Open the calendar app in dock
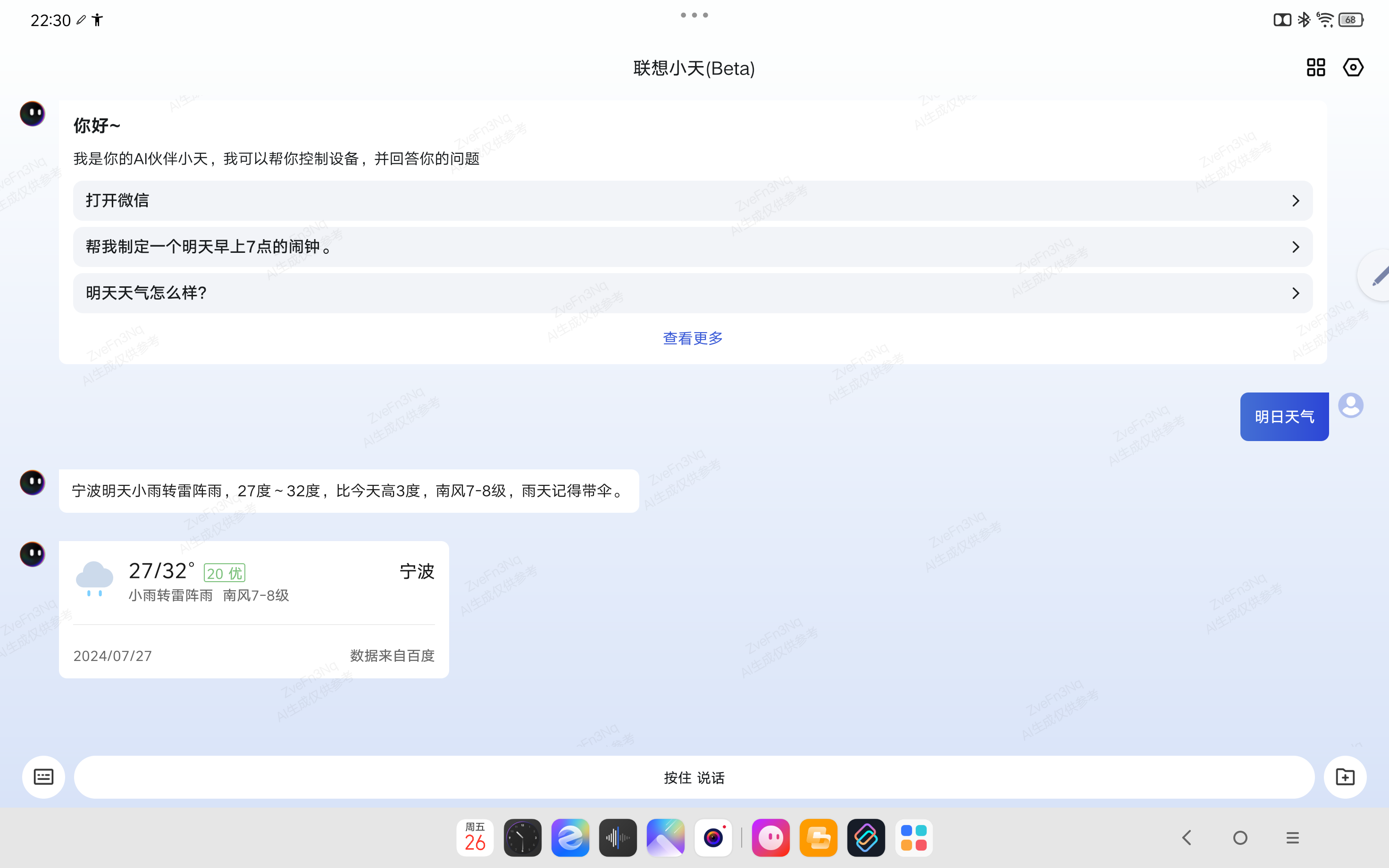The width and height of the screenshot is (1389, 868). (x=475, y=838)
